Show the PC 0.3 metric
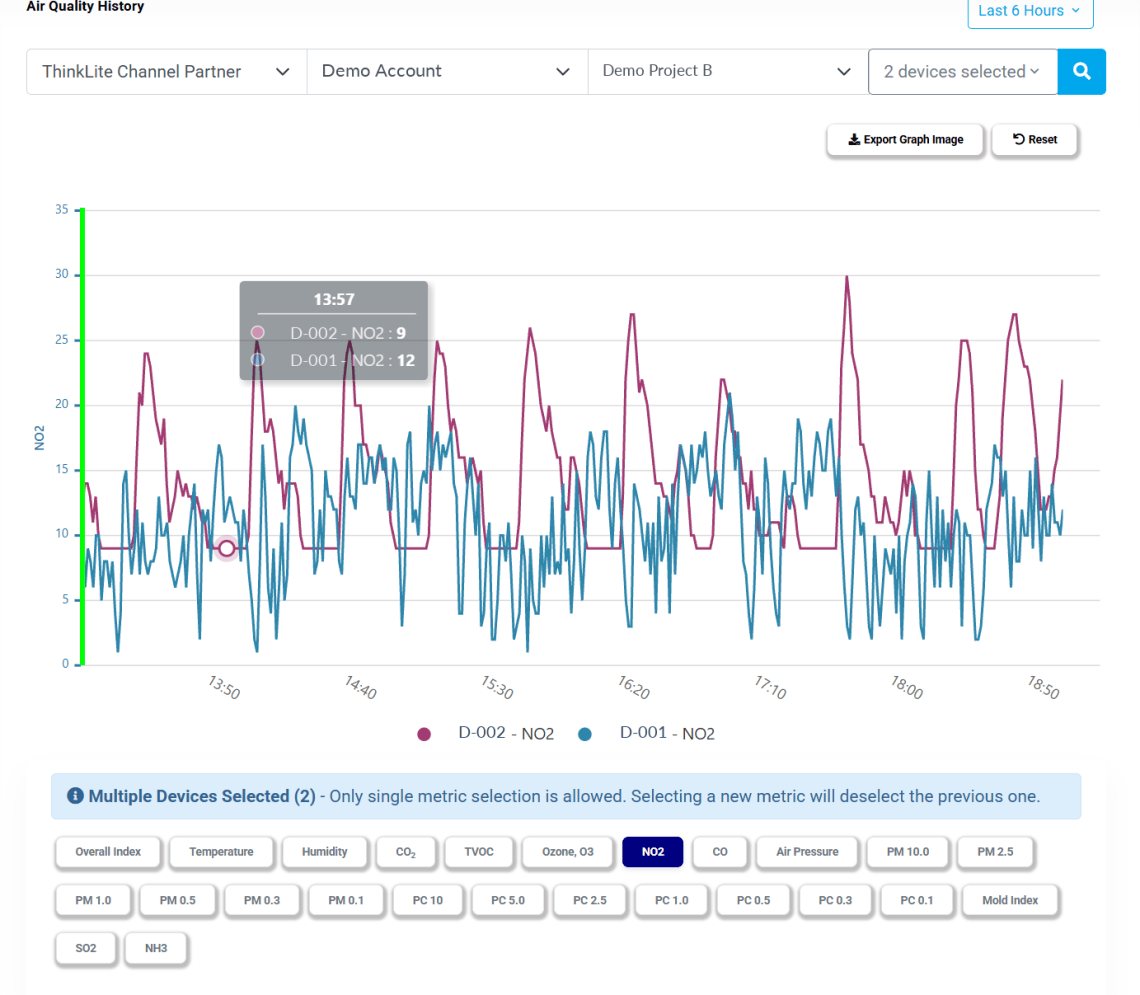The width and height of the screenshot is (1140, 995). pos(835,901)
